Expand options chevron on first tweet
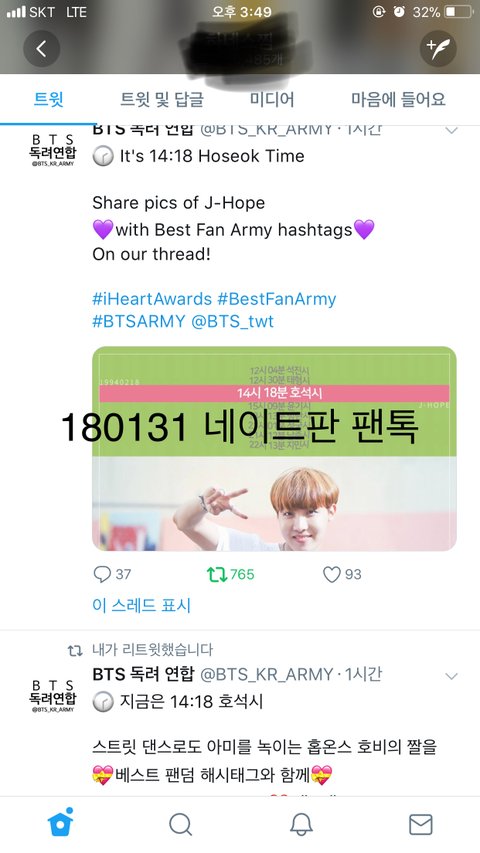The height and width of the screenshot is (853, 480). 451,131
